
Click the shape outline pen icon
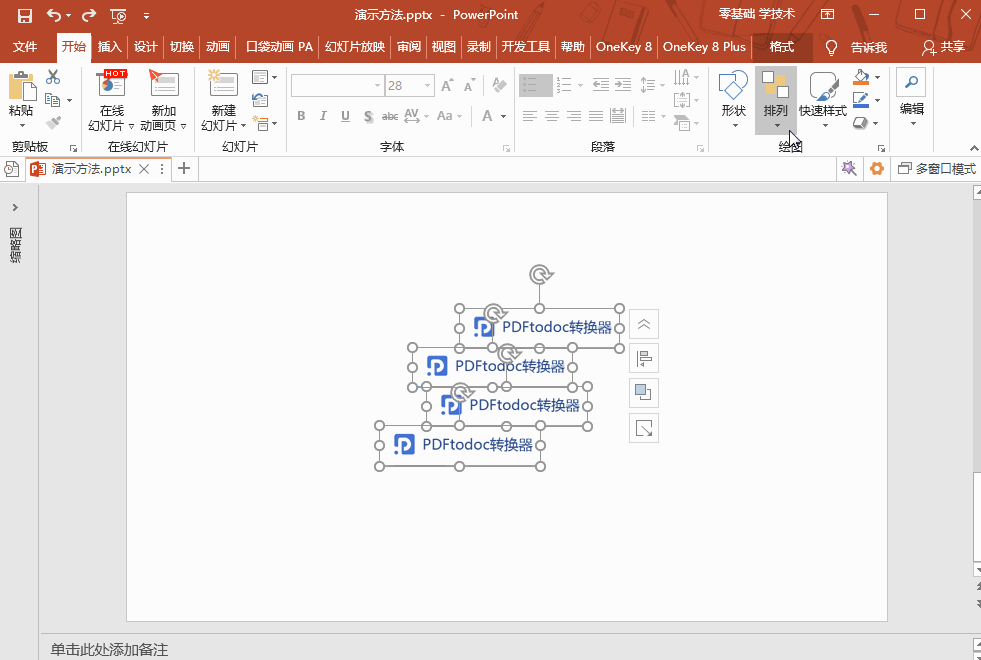click(861, 100)
